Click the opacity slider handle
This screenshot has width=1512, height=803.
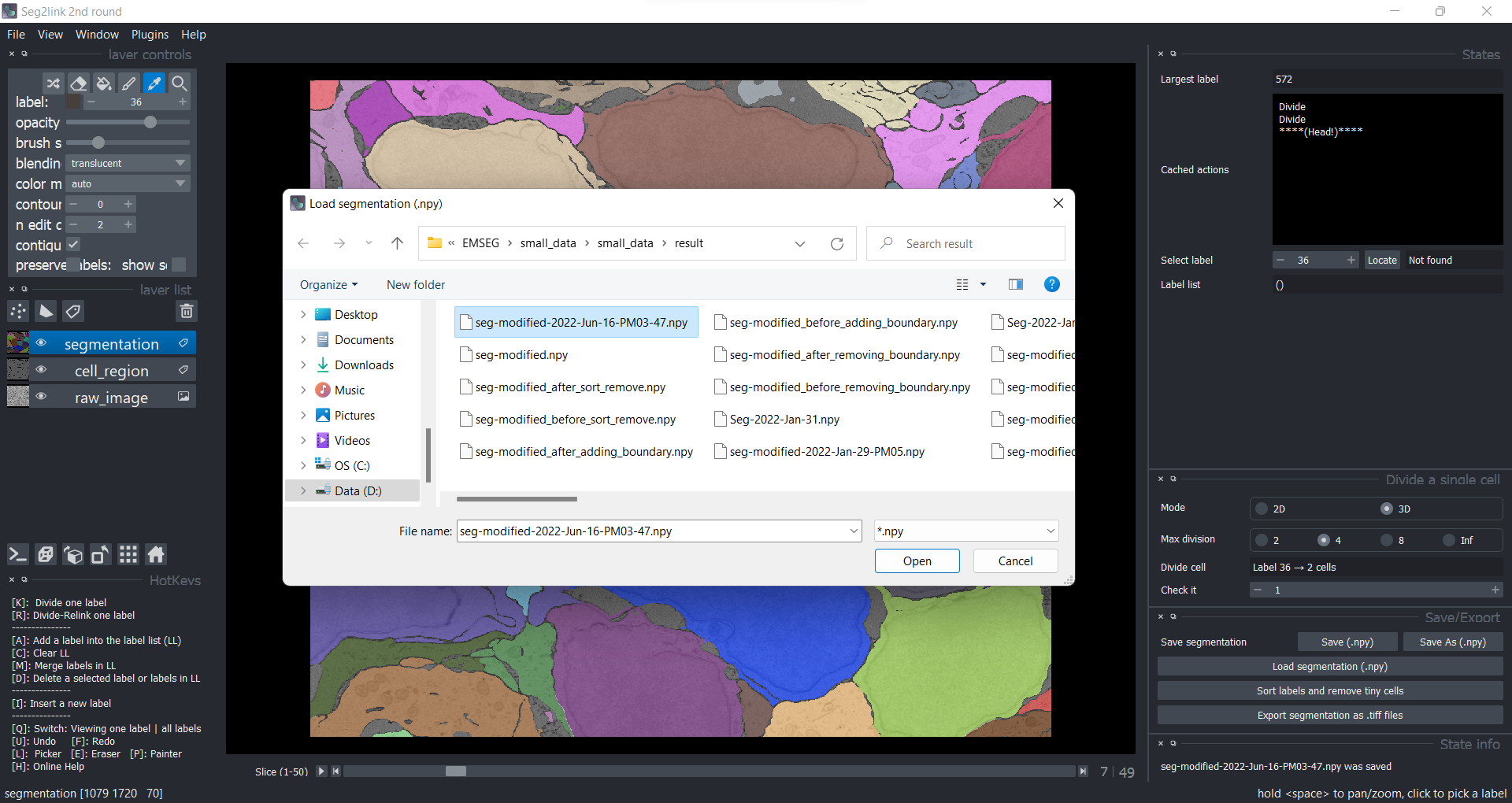click(x=150, y=122)
